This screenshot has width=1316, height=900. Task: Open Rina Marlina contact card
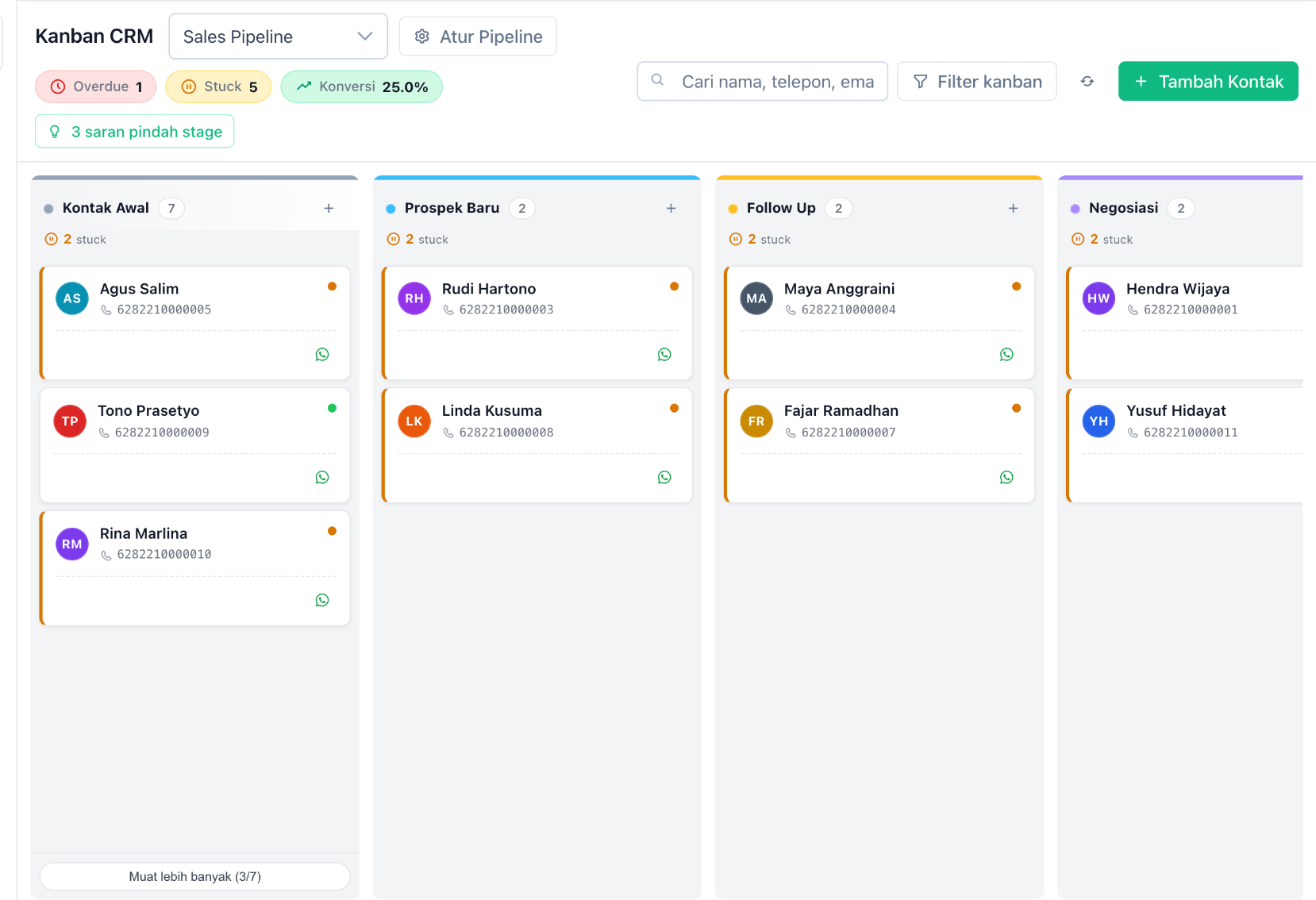[x=195, y=568]
